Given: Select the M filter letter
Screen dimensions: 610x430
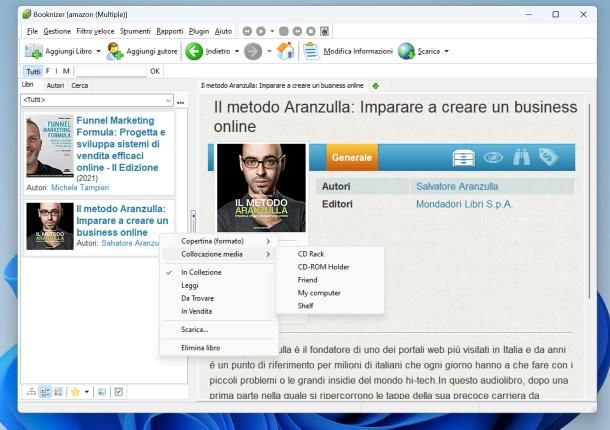Looking at the screenshot, I should click(66, 71).
